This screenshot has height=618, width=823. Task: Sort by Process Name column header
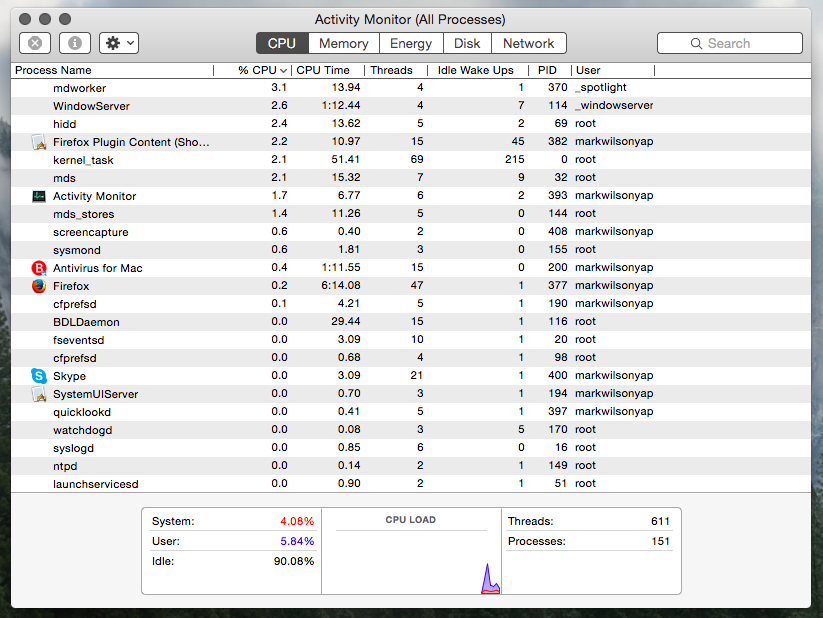pos(112,70)
